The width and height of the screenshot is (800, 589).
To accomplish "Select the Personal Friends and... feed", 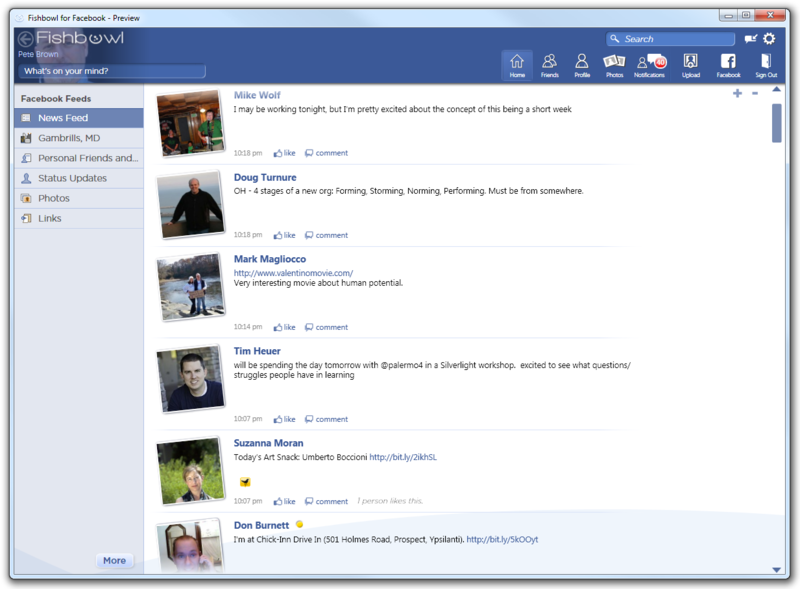I will (x=79, y=158).
